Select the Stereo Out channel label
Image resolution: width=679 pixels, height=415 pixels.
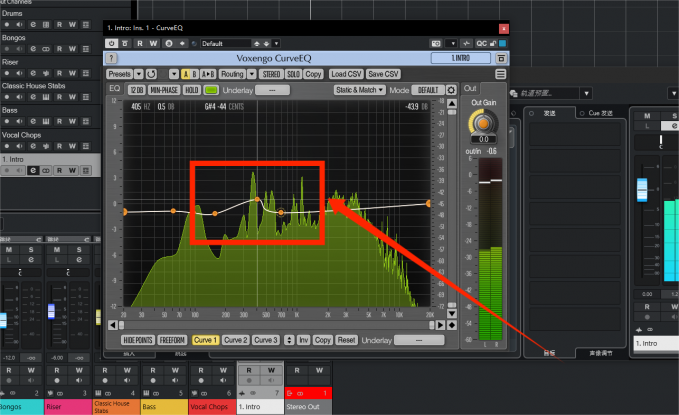[x=308, y=407]
